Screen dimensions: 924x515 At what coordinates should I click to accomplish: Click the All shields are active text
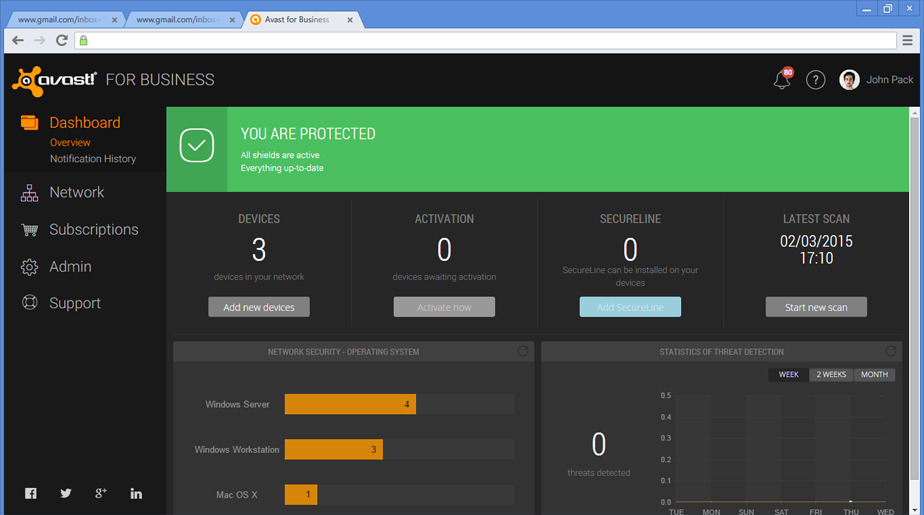point(280,155)
